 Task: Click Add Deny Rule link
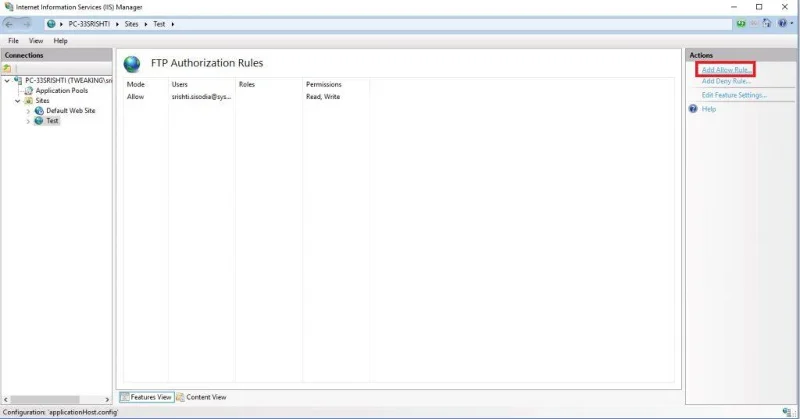(x=726, y=81)
